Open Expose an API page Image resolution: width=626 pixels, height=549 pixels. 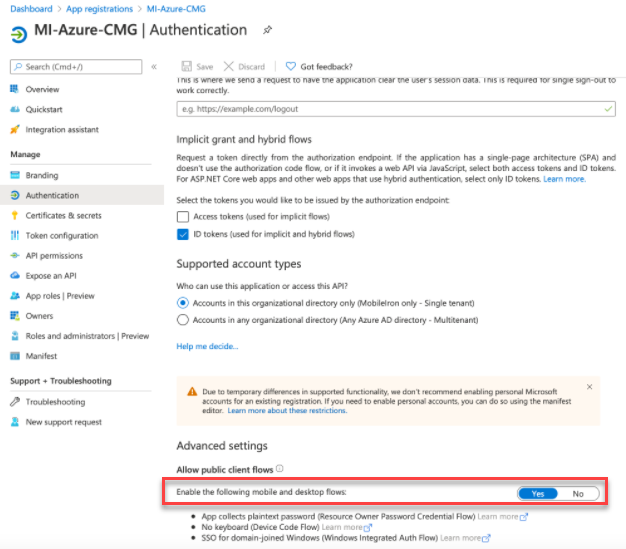click(51, 275)
